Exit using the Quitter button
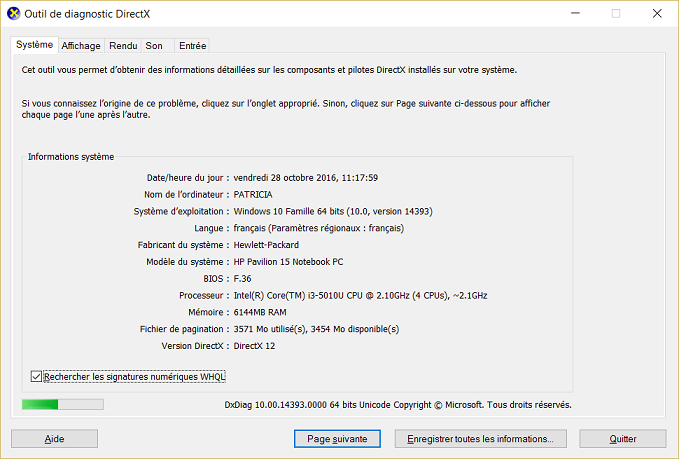 622,439
